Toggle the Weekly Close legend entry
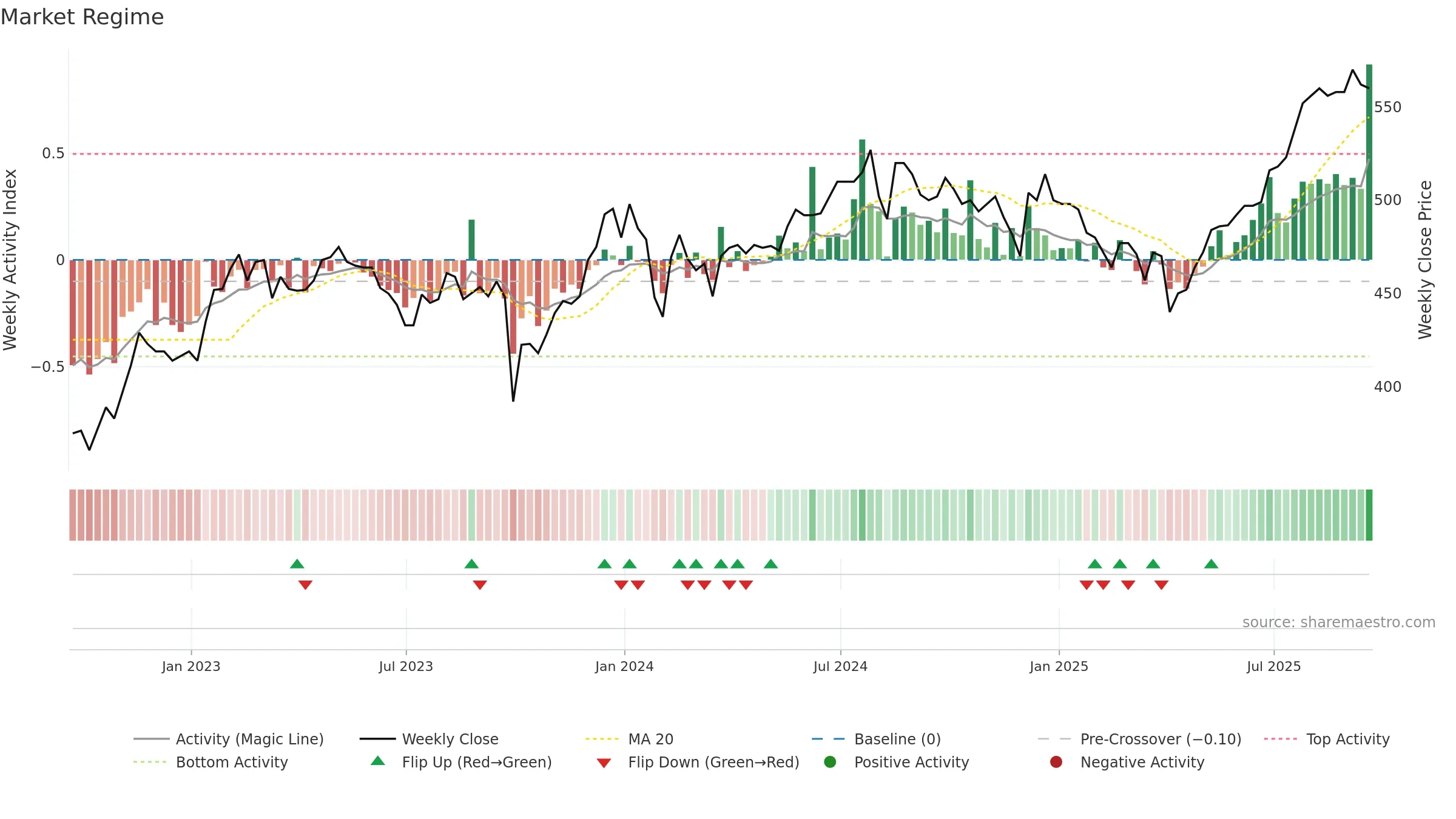 click(429, 739)
